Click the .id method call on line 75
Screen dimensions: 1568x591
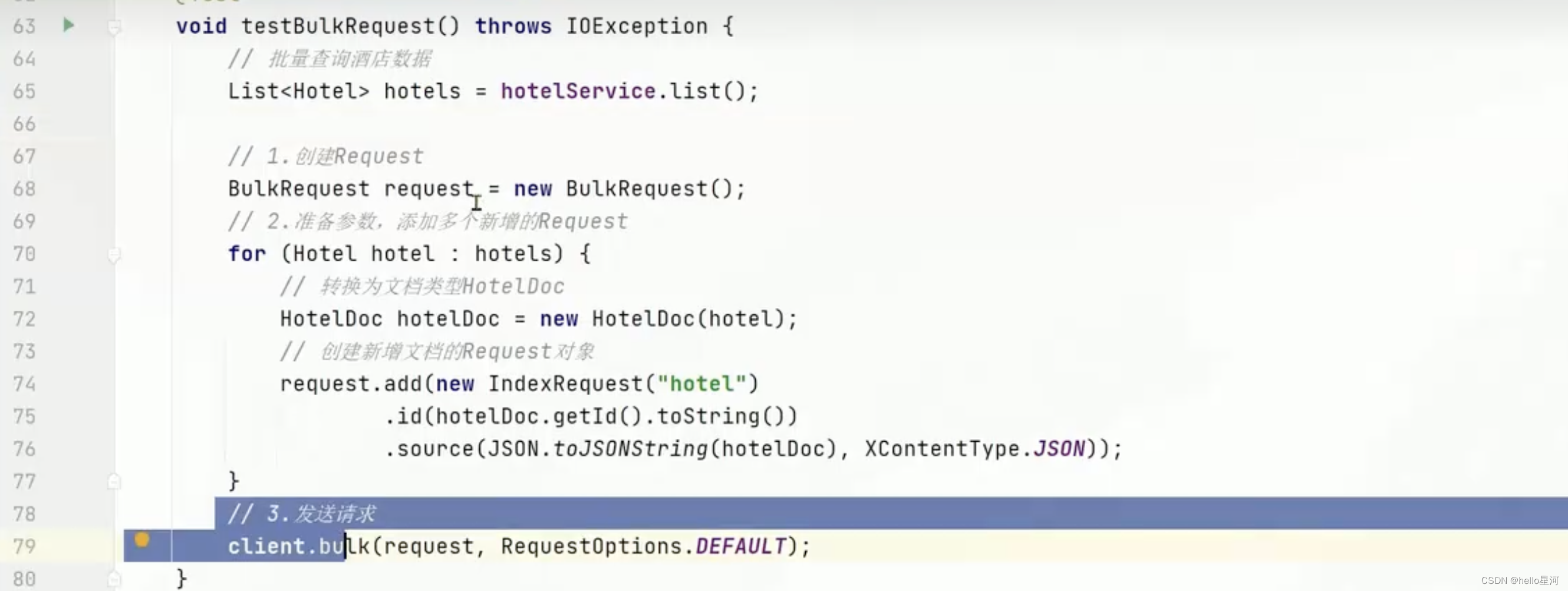(403, 416)
